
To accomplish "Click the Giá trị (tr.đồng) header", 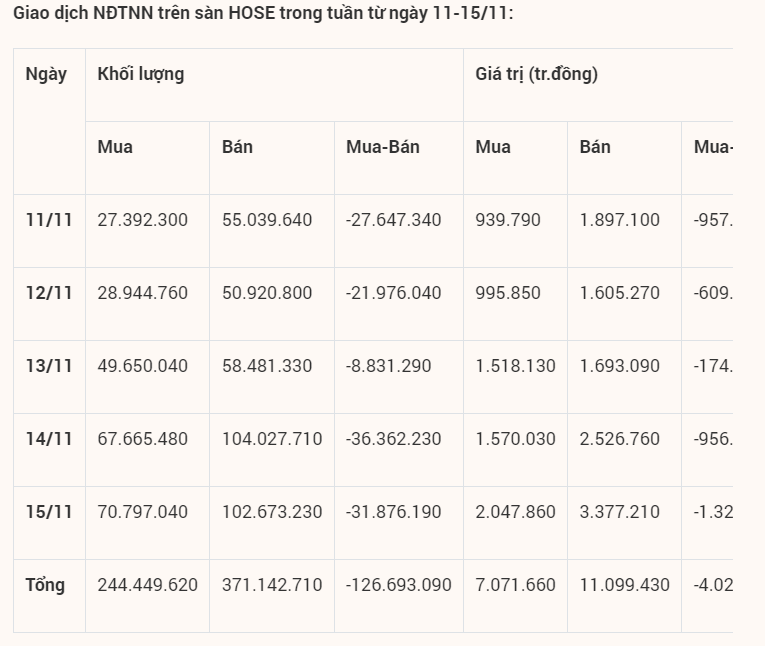I will (x=536, y=74).
